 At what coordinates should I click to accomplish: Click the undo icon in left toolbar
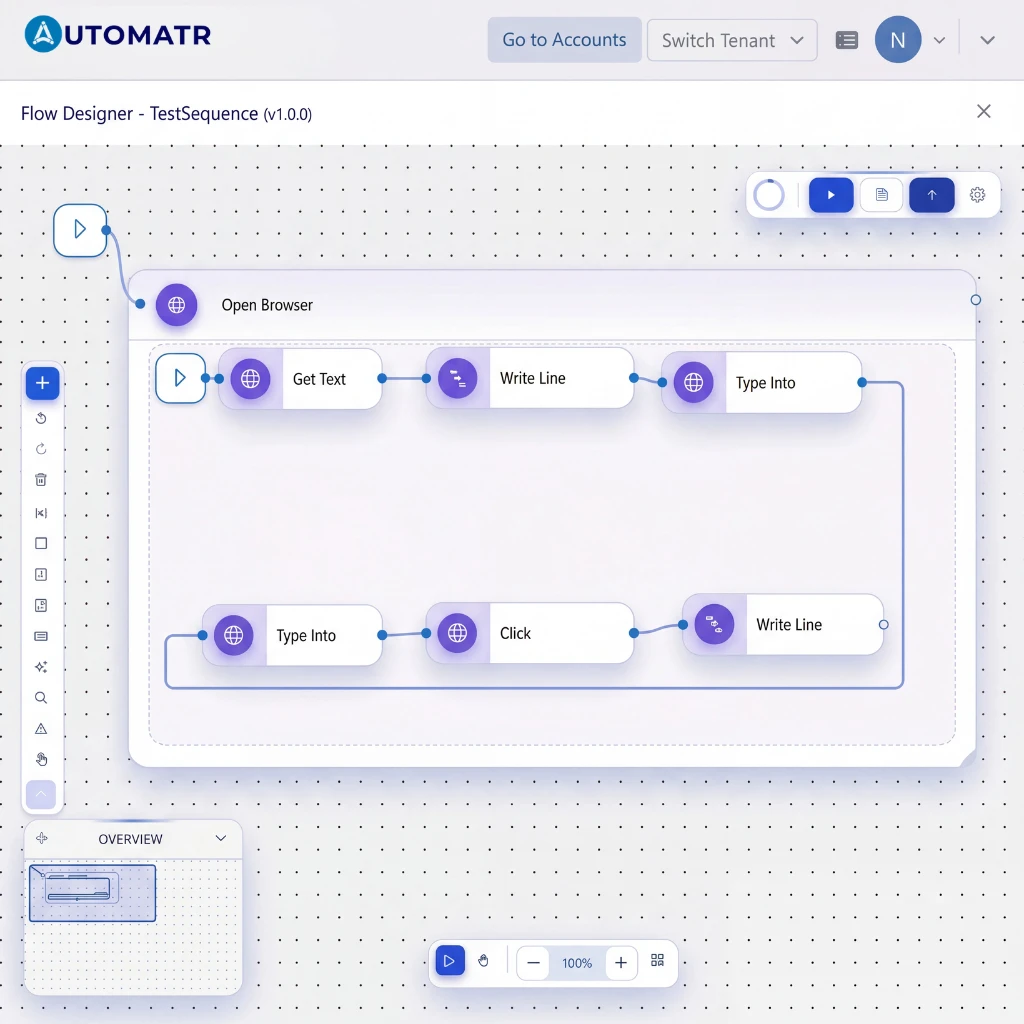41,418
